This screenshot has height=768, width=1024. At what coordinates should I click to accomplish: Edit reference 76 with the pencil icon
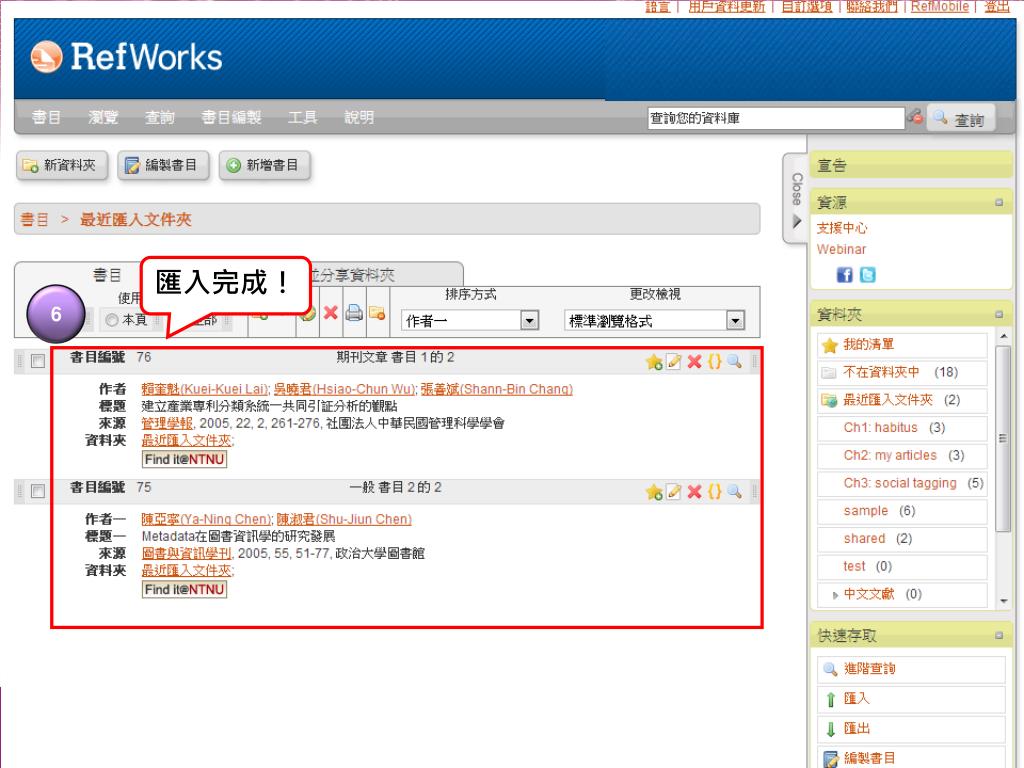coord(674,361)
